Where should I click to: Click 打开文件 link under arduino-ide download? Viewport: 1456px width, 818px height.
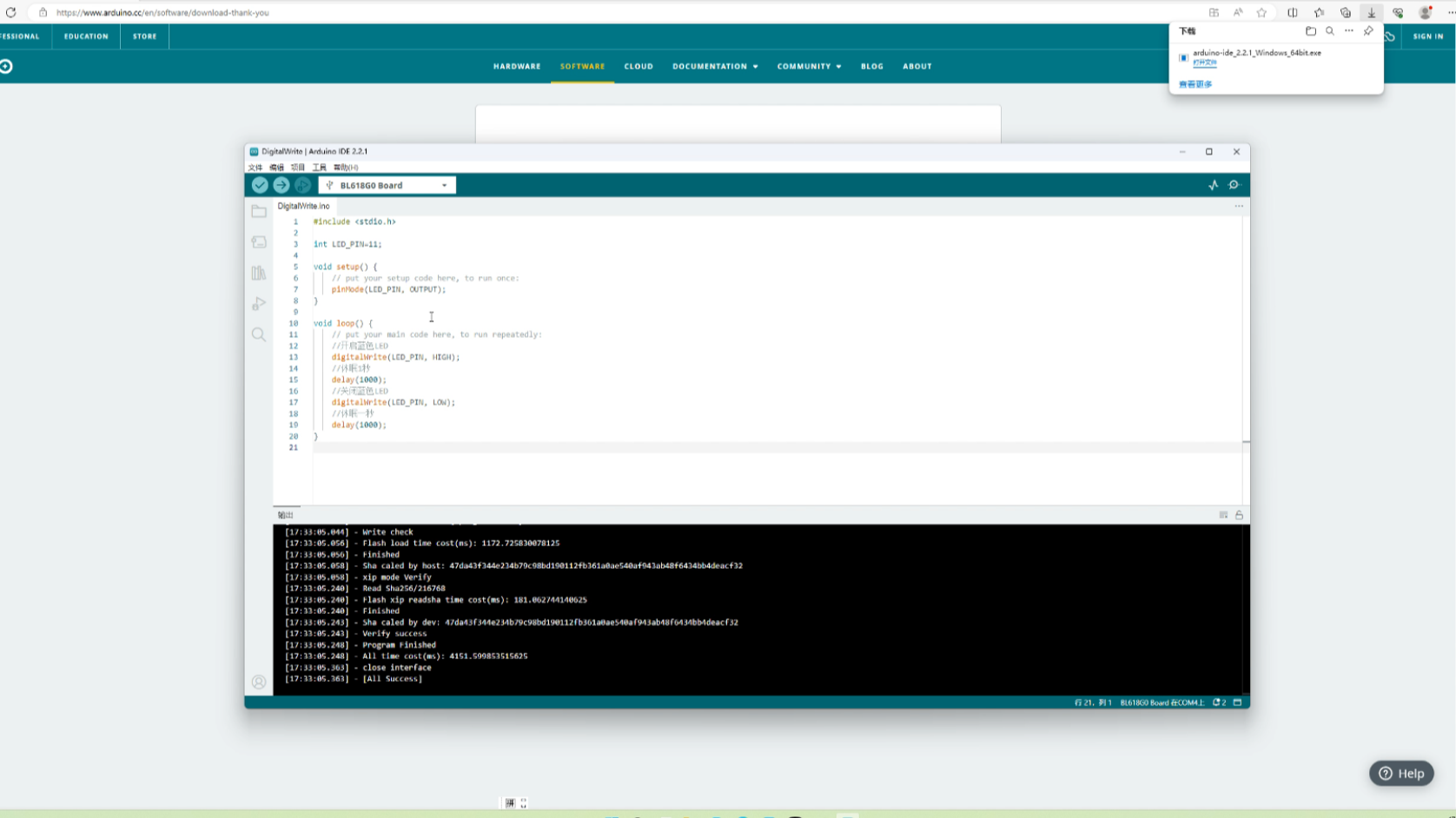[x=1204, y=63]
